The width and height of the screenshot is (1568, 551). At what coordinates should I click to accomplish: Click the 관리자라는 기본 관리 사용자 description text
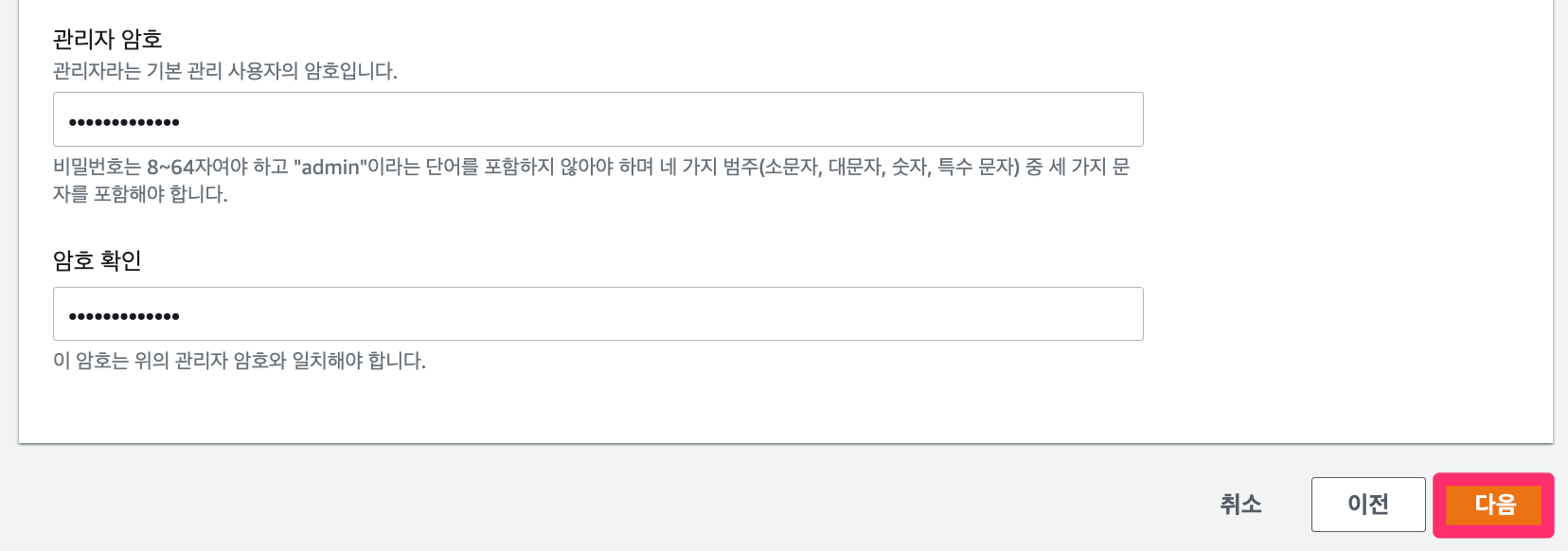224,71
